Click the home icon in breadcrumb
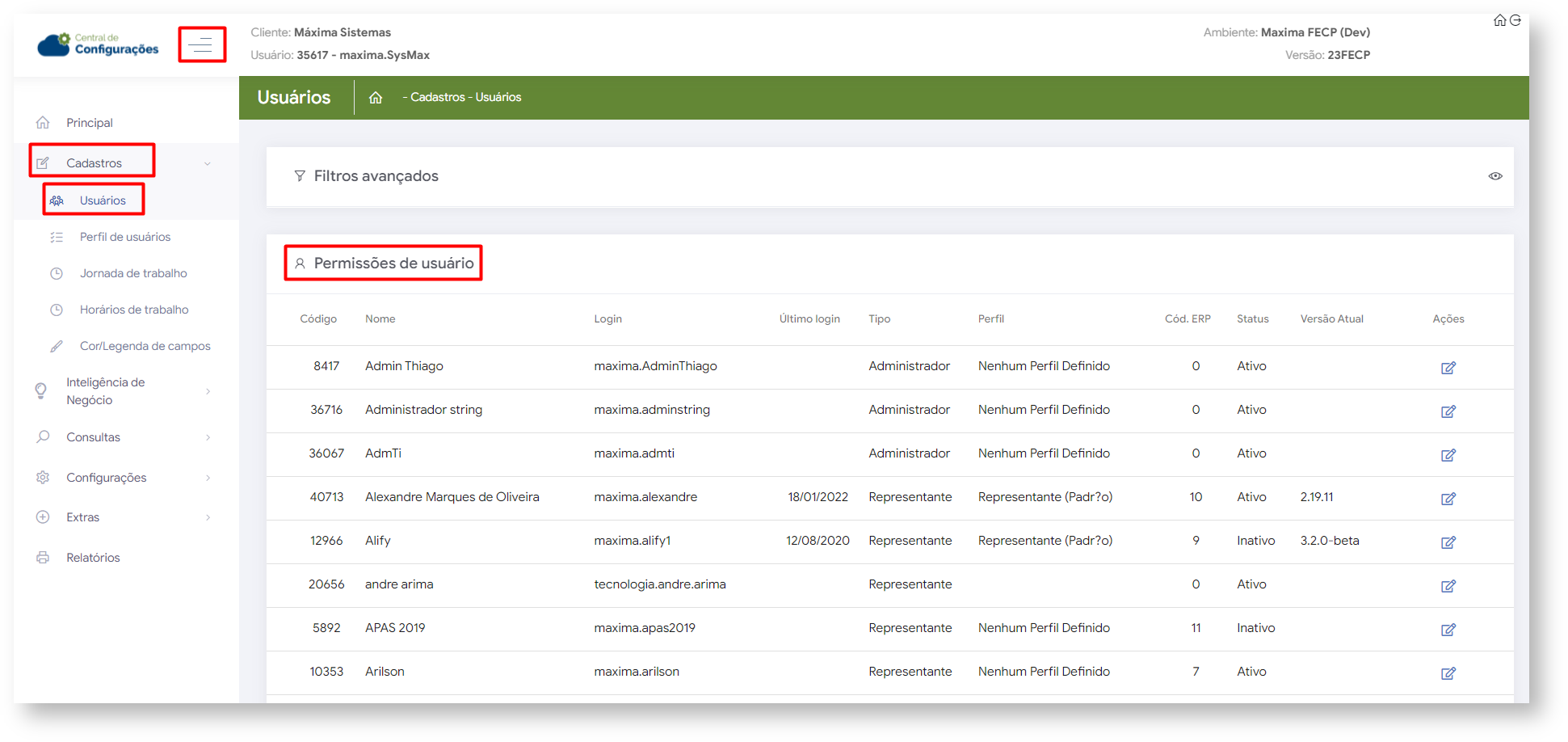 pos(376,98)
